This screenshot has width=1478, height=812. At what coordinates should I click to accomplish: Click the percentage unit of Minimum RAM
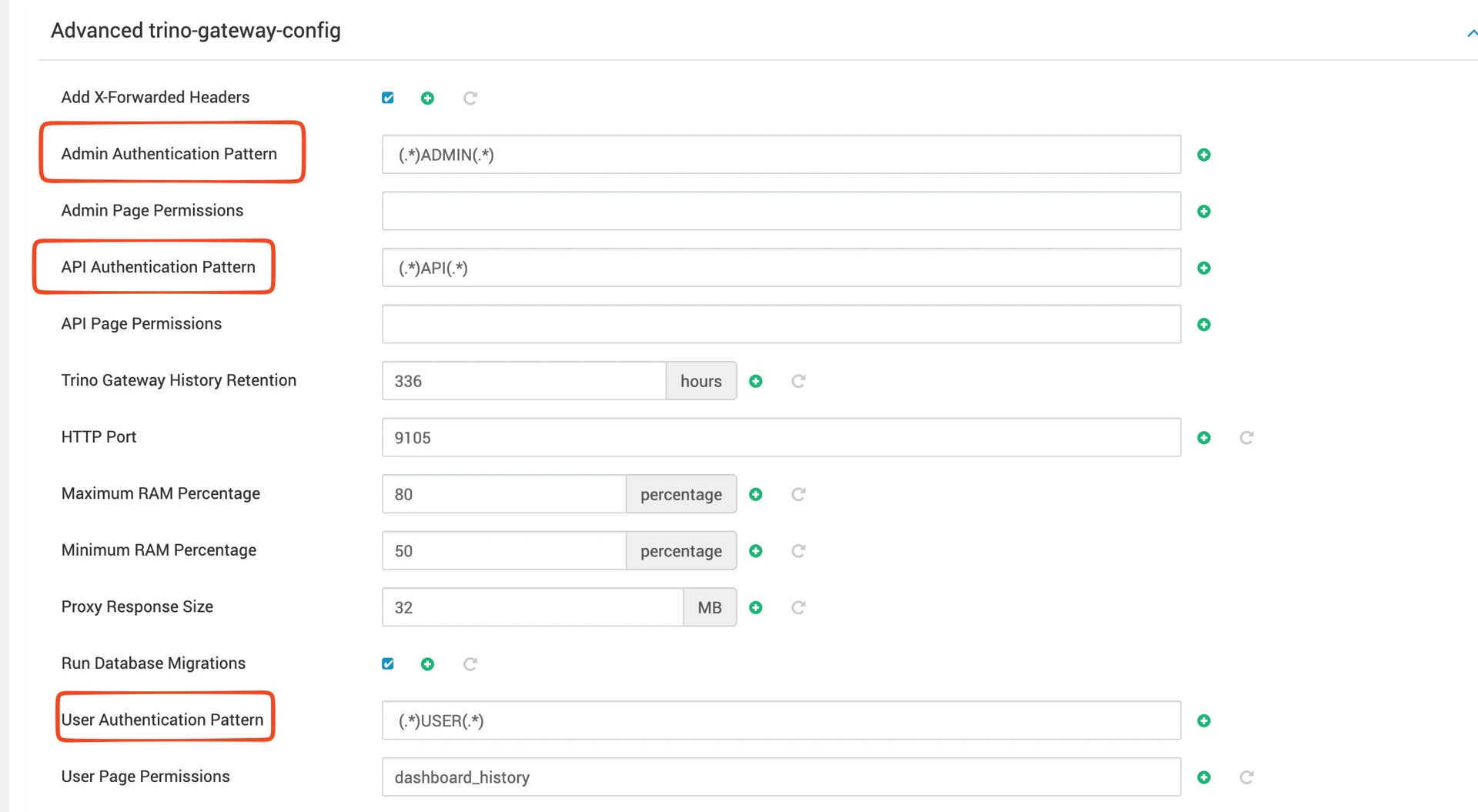(x=681, y=550)
